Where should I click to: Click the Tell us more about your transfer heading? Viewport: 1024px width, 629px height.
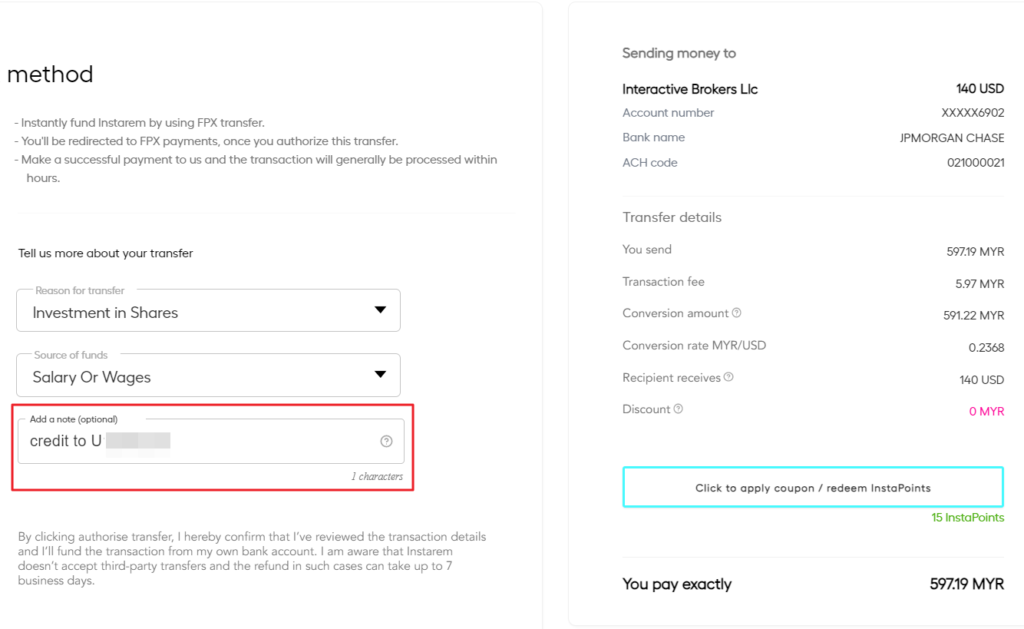(105, 253)
